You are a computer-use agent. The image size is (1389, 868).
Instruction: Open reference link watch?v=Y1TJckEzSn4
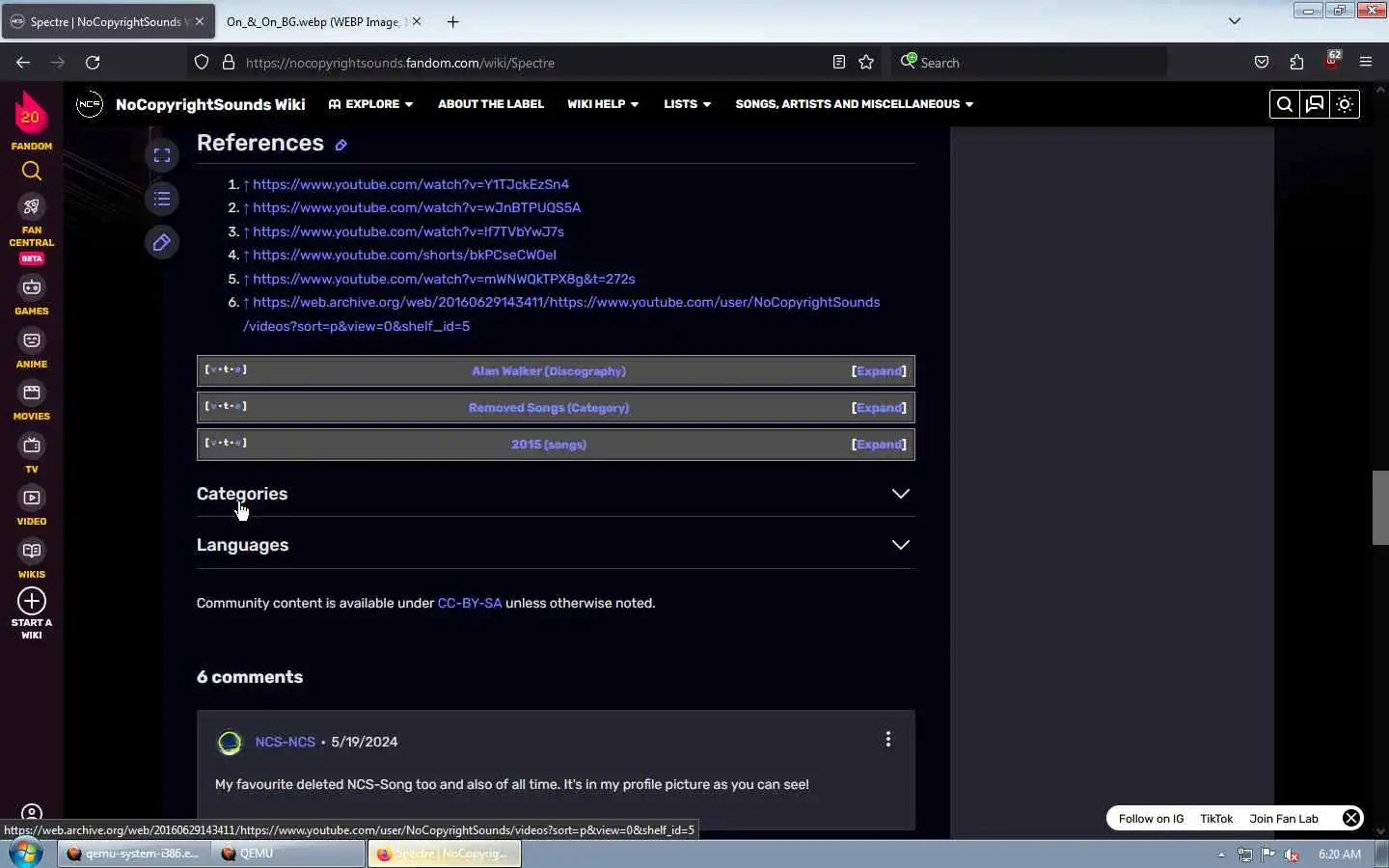click(411, 184)
